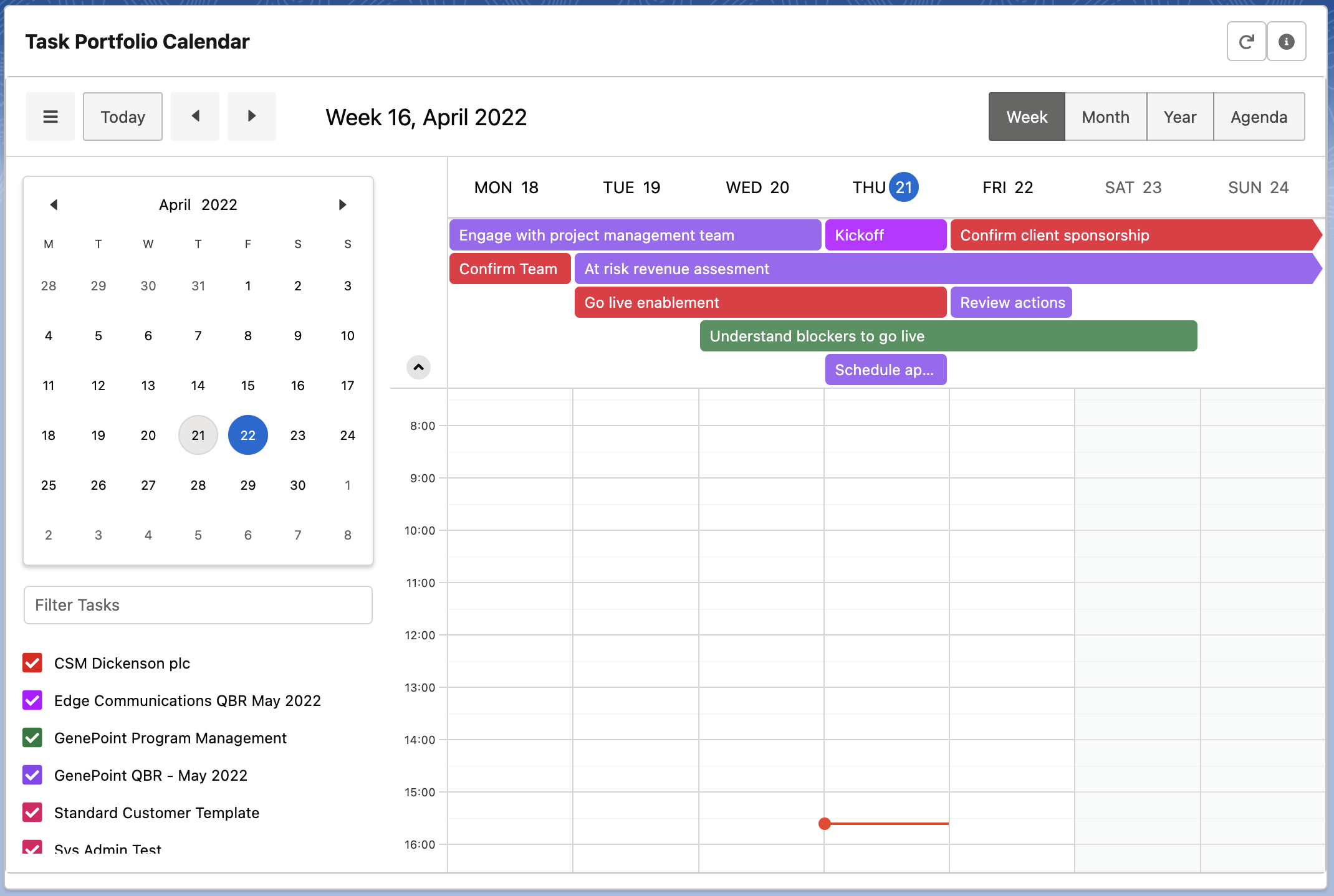Open the Kickoff task event
The width and height of the screenshot is (1334, 896).
pos(885,235)
